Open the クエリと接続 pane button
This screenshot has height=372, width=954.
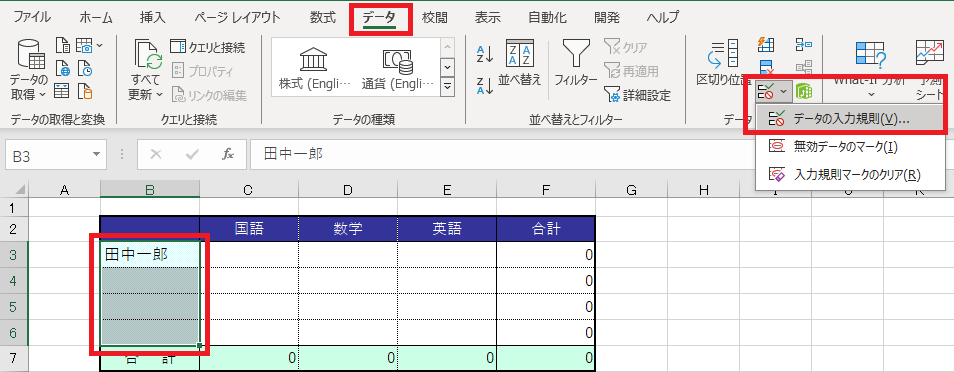point(207,47)
